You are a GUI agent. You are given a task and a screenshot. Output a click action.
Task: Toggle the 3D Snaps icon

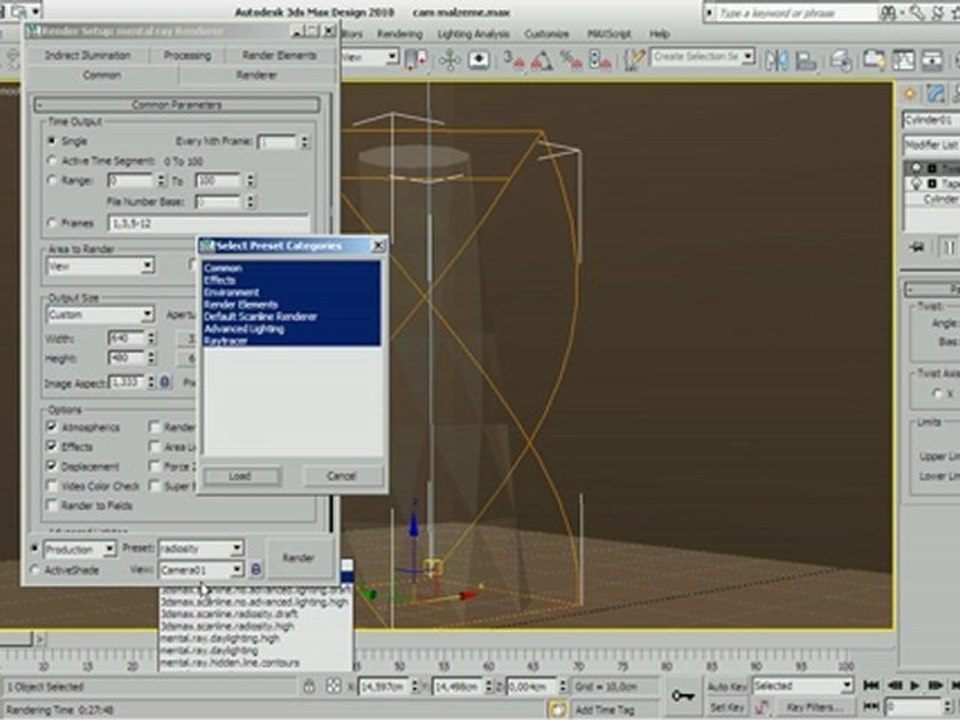[513, 59]
